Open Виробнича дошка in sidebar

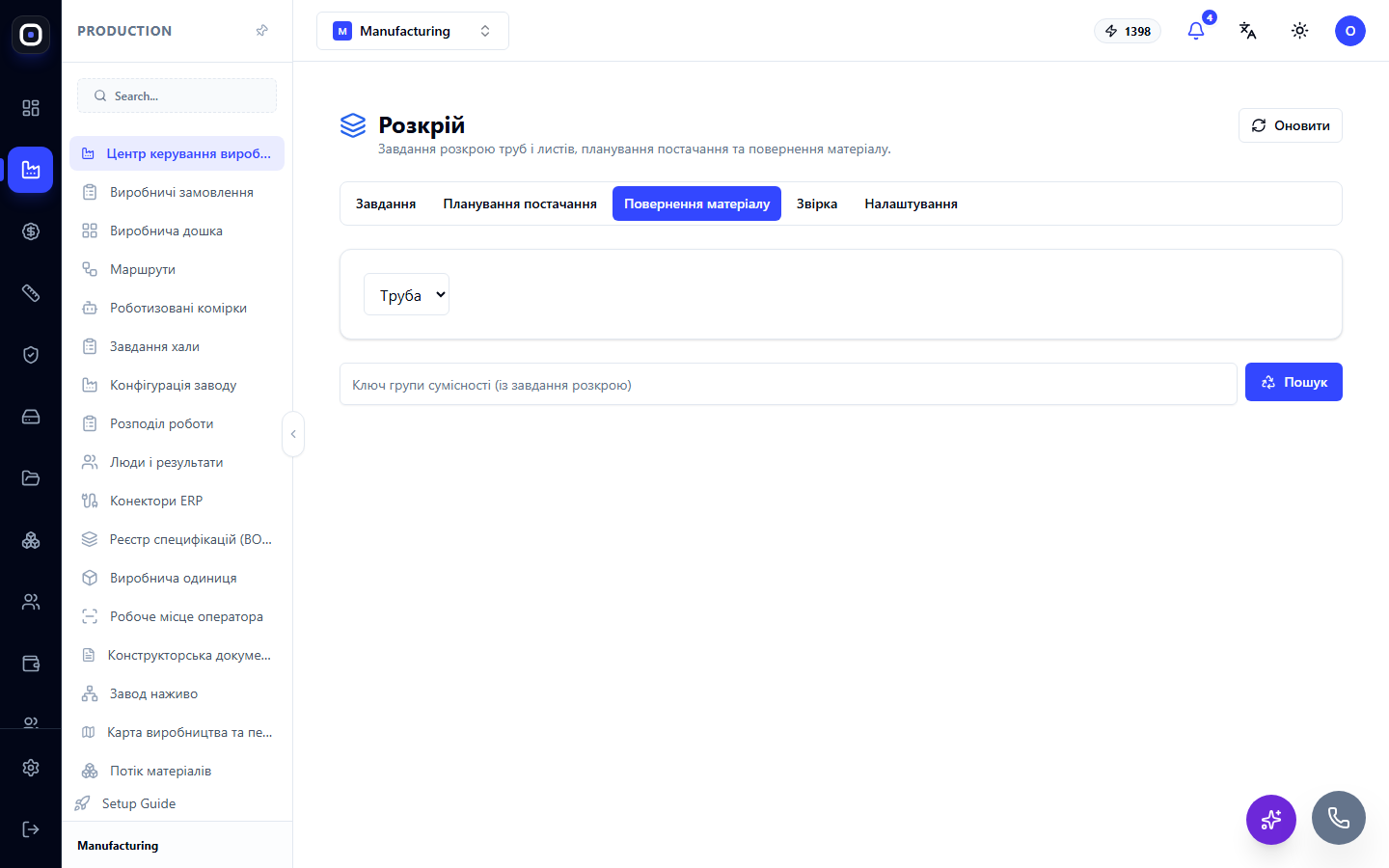[177, 231]
